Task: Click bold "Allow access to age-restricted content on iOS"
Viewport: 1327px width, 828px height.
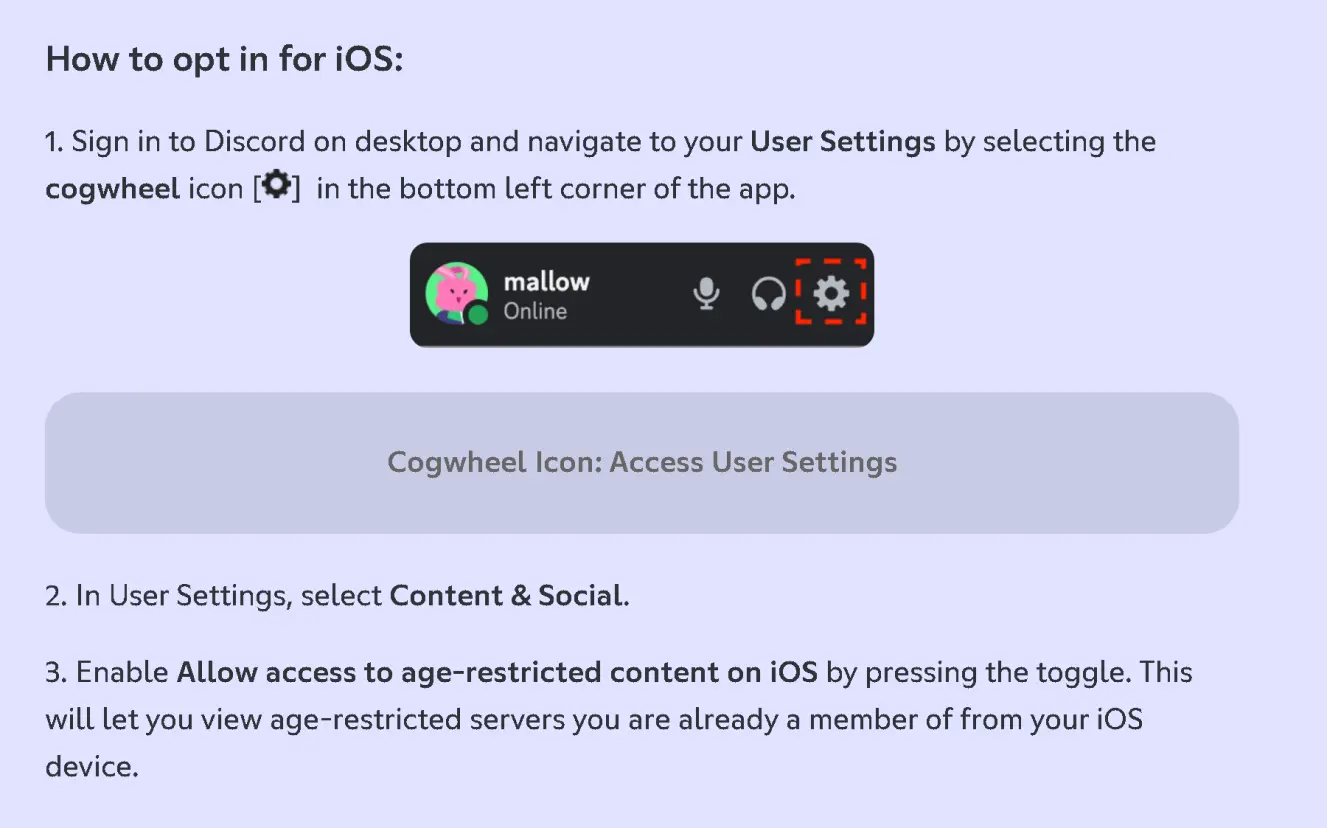Action: pos(497,672)
